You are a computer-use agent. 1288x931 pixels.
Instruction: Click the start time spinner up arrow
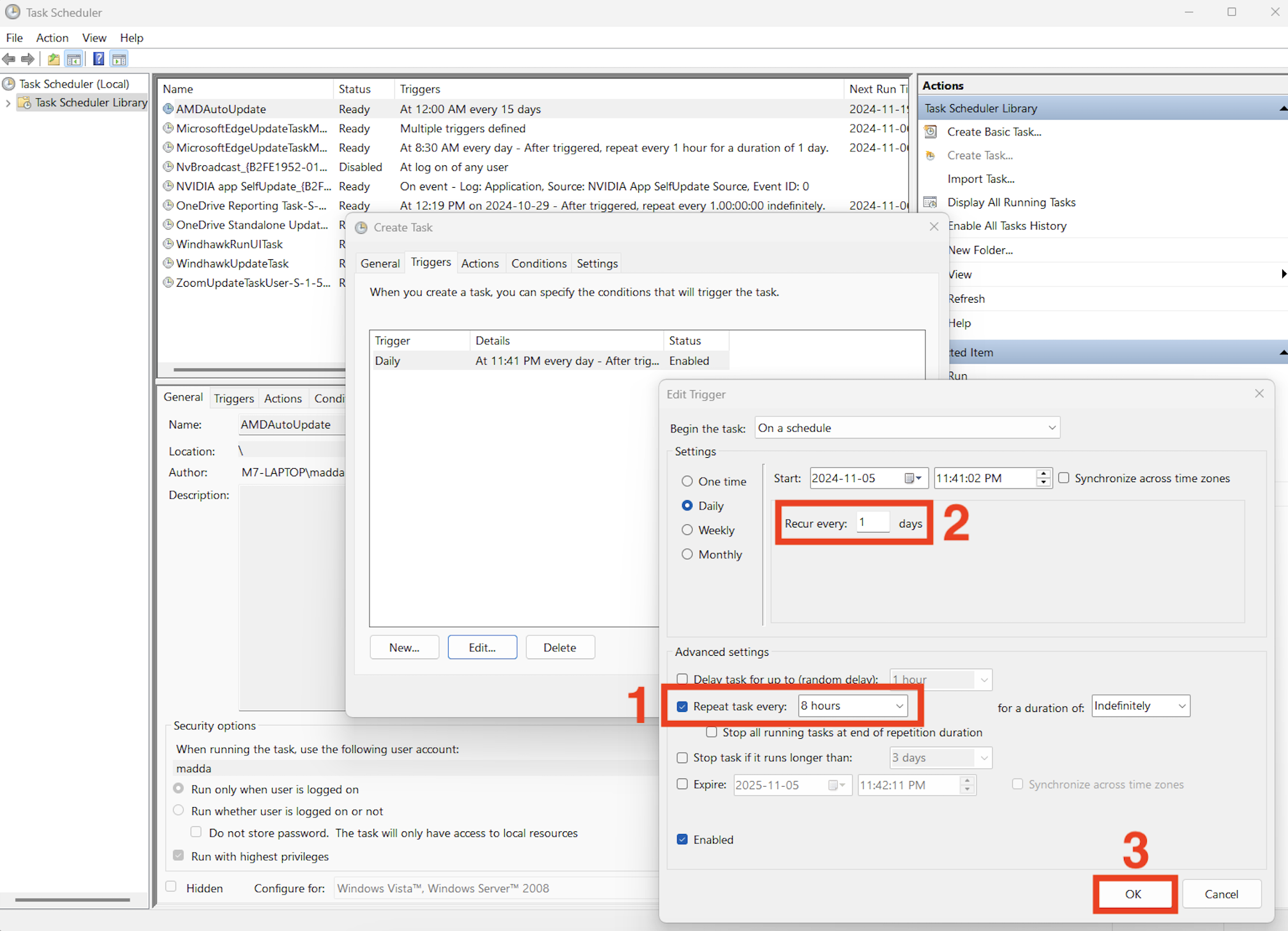(x=1043, y=474)
